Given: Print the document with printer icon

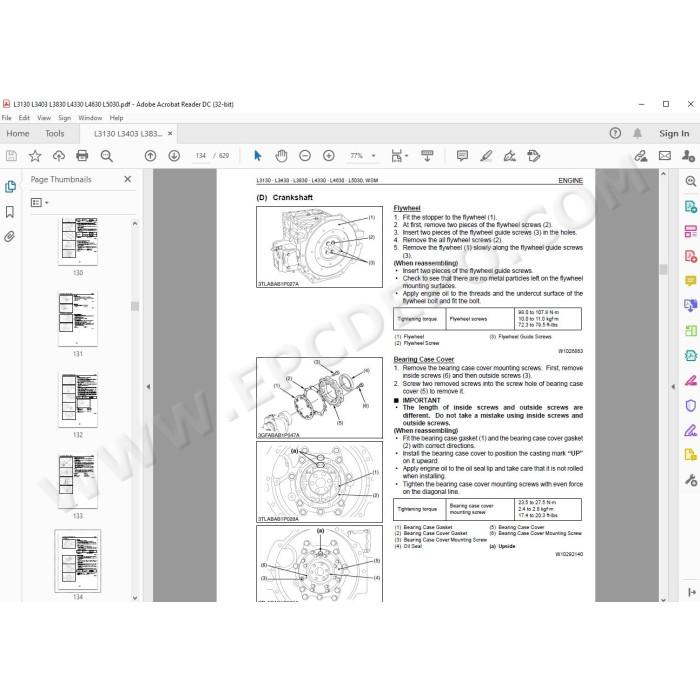Looking at the screenshot, I should pos(82,156).
